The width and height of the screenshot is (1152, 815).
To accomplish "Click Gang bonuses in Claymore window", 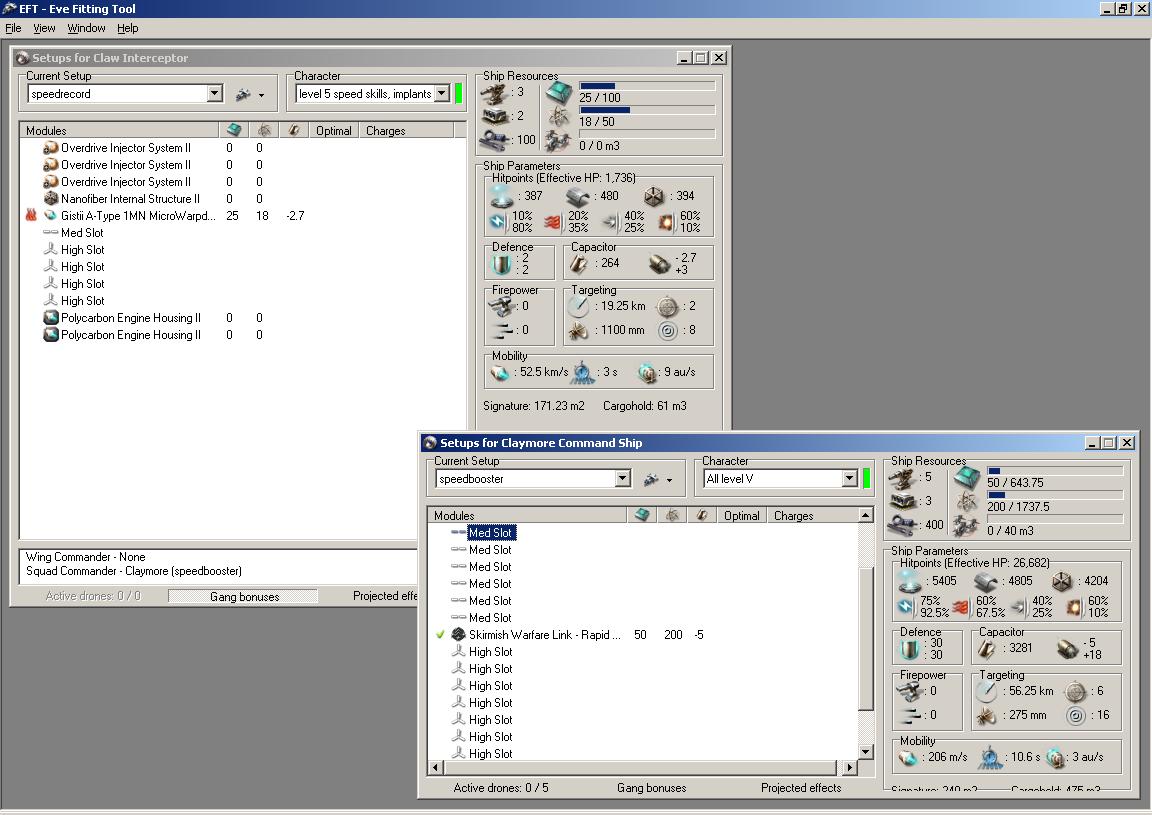I will 651,787.
